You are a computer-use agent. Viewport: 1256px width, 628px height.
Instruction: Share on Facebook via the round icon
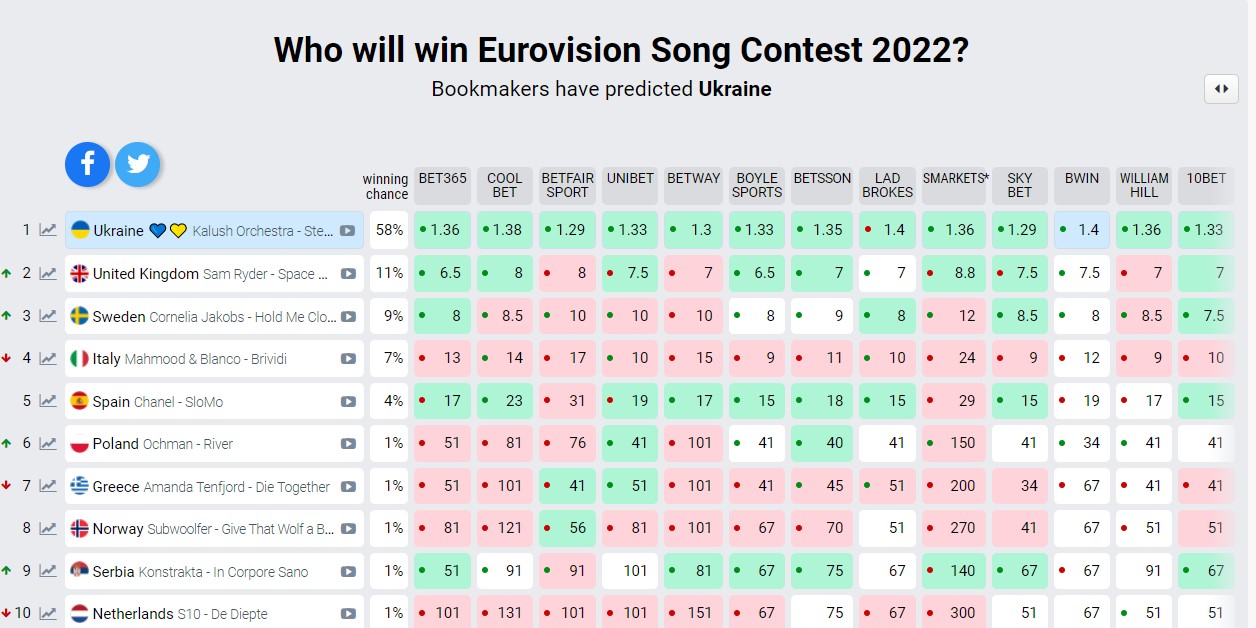pos(88,164)
